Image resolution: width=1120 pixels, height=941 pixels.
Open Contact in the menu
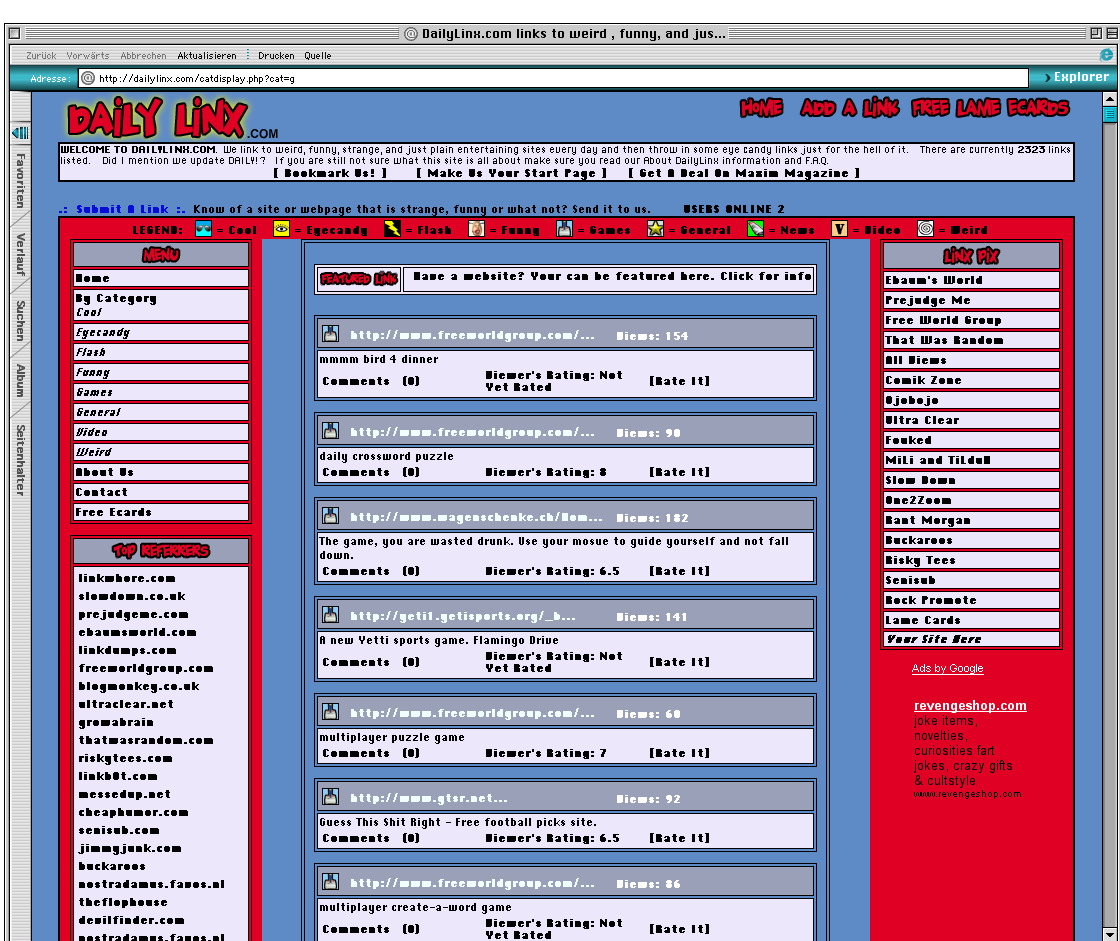pyautogui.click(x=161, y=492)
